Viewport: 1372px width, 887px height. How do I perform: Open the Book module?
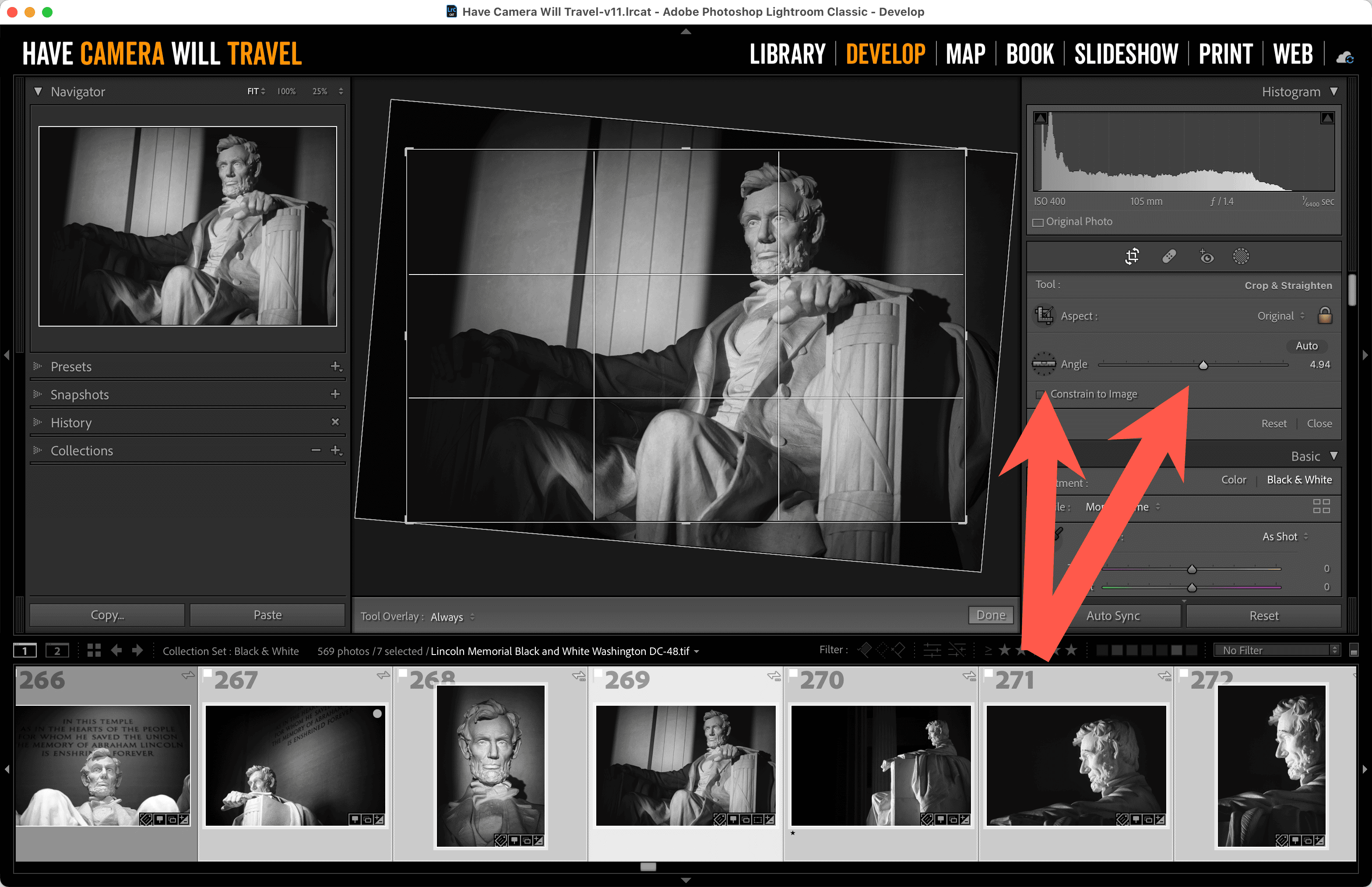click(1030, 55)
